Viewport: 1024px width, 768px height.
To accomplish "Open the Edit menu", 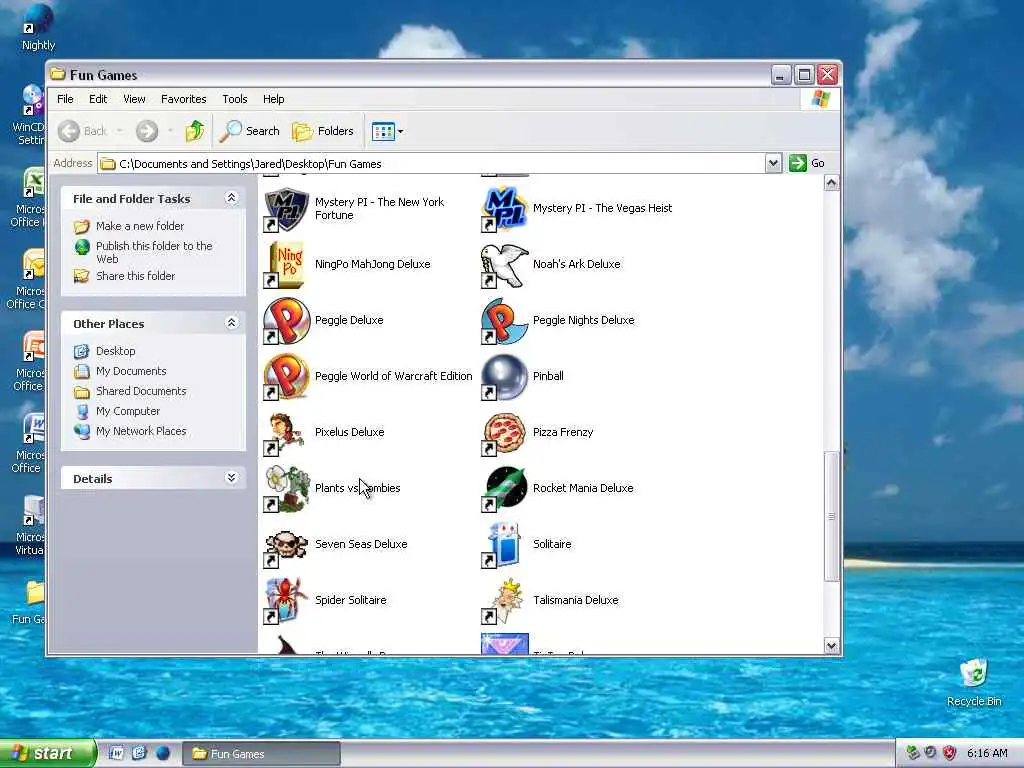I will tap(98, 99).
